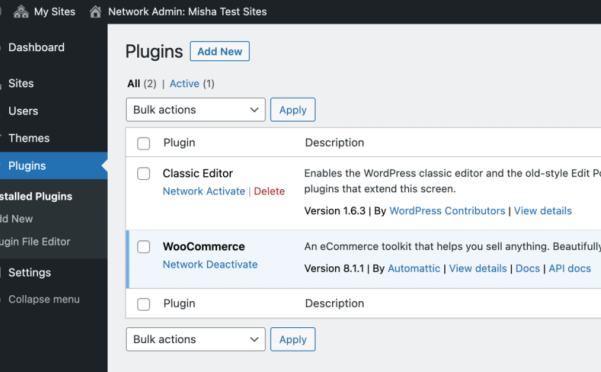Go to Sites in the sidebar
Viewport: 601px width, 372px height.
click(x=21, y=84)
